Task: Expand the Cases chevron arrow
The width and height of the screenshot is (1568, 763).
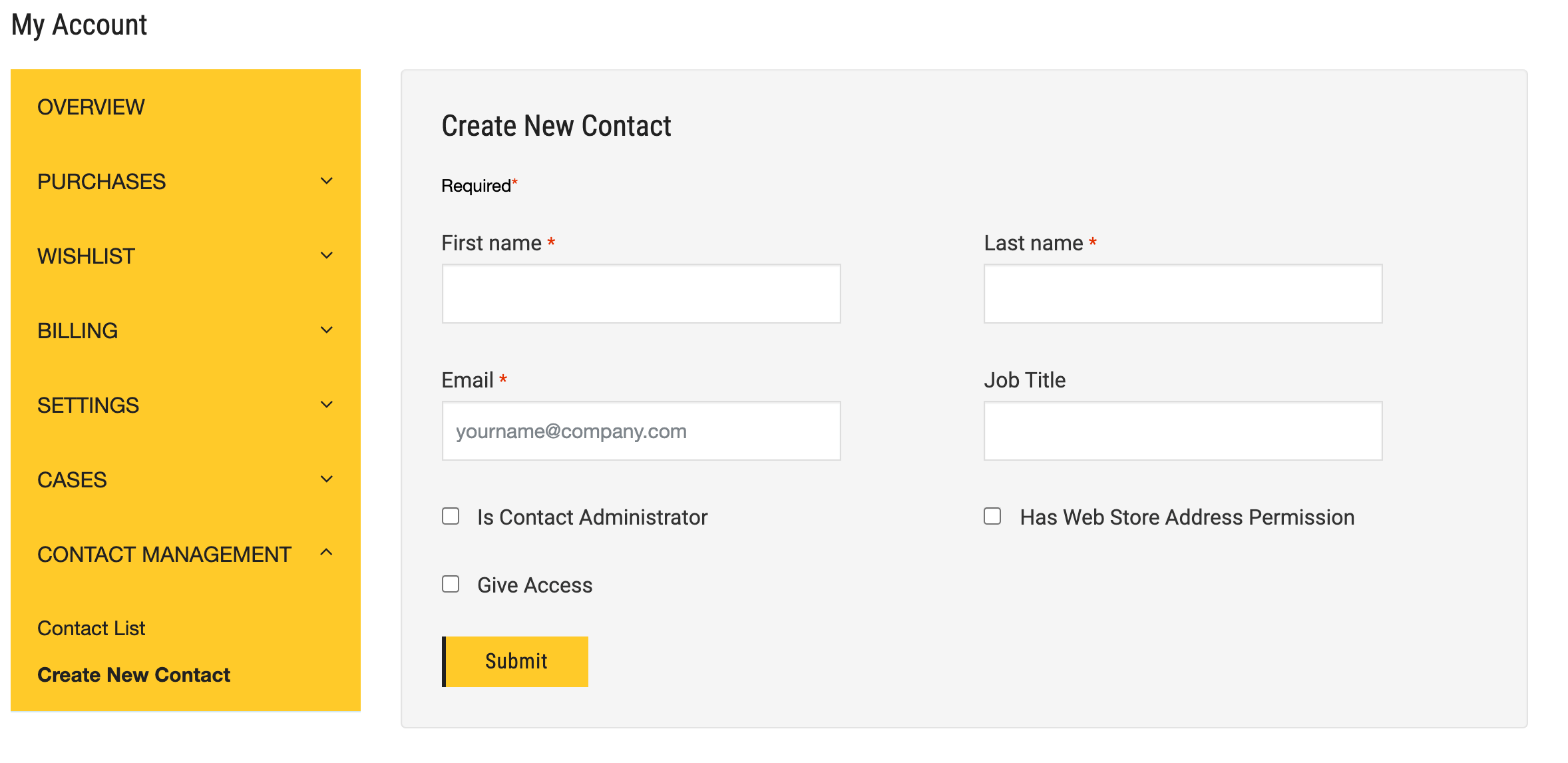Action: (326, 479)
